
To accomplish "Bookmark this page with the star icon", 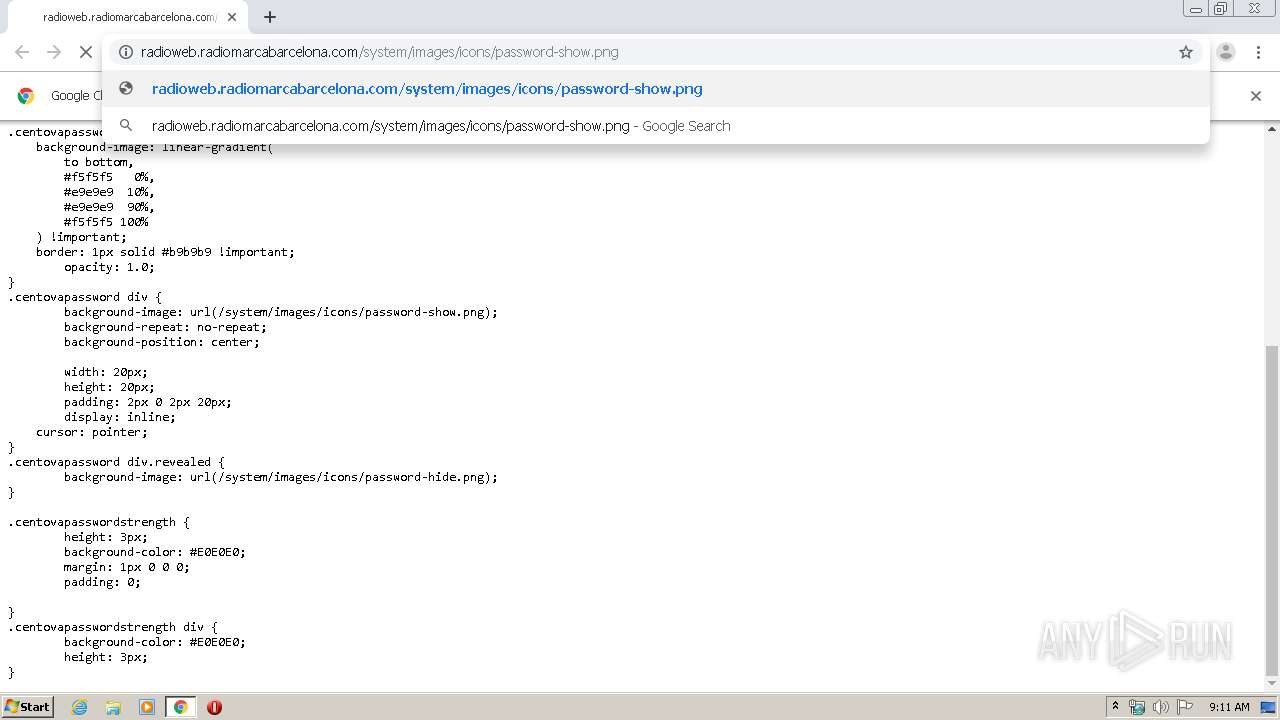I will [1186, 52].
